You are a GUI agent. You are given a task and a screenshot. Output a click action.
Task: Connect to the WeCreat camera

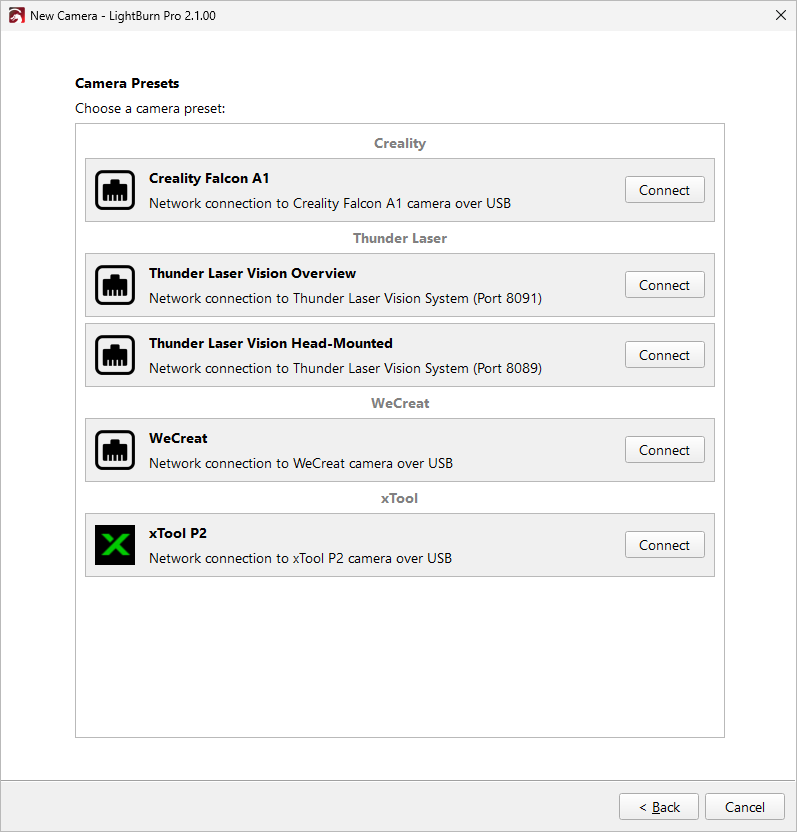tap(664, 450)
